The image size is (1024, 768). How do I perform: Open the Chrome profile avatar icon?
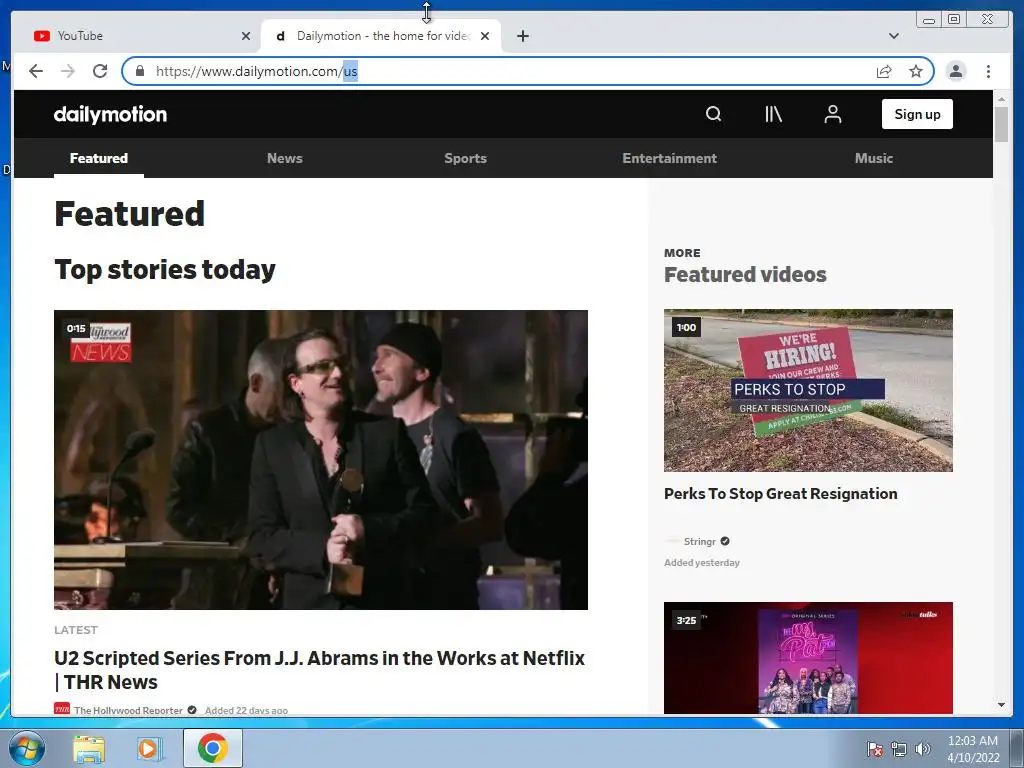[x=955, y=71]
